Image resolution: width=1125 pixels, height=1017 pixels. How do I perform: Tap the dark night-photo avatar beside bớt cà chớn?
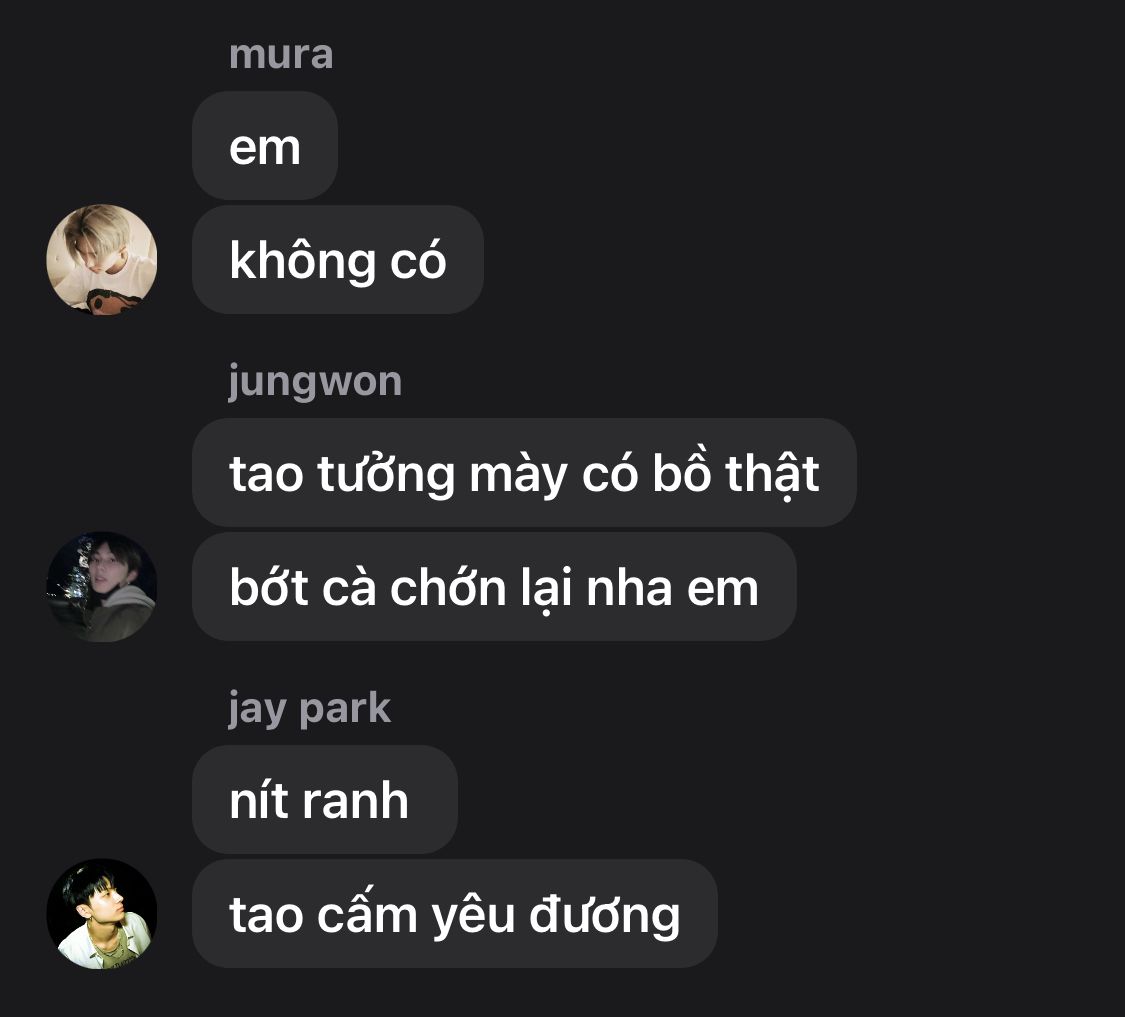[x=102, y=586]
